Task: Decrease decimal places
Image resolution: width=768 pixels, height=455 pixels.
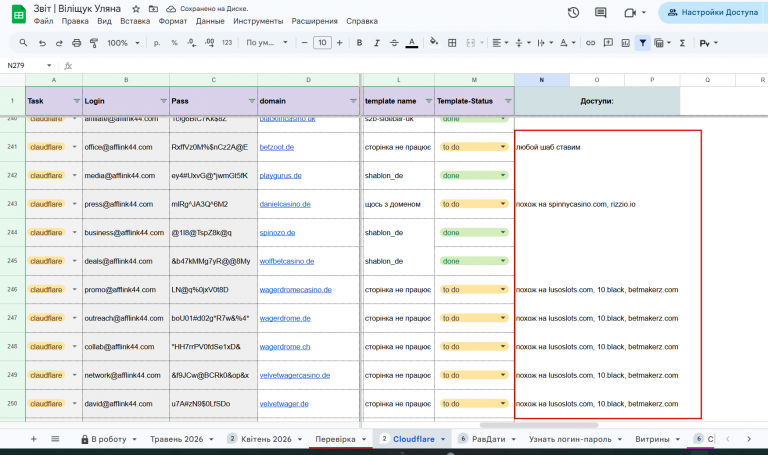Action: coord(192,43)
